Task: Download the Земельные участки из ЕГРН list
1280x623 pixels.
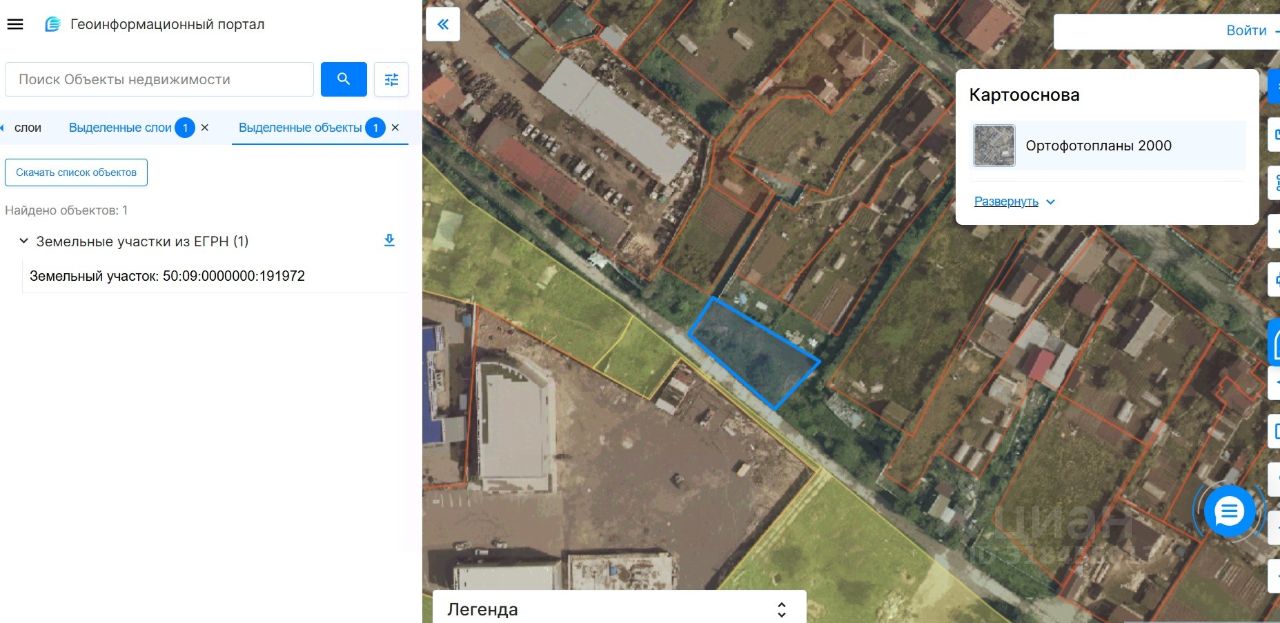Action: coord(390,241)
